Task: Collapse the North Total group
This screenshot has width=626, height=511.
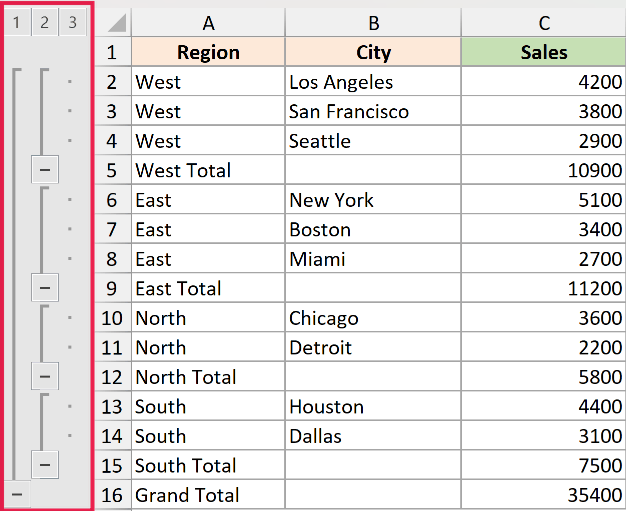Action: [x=45, y=376]
